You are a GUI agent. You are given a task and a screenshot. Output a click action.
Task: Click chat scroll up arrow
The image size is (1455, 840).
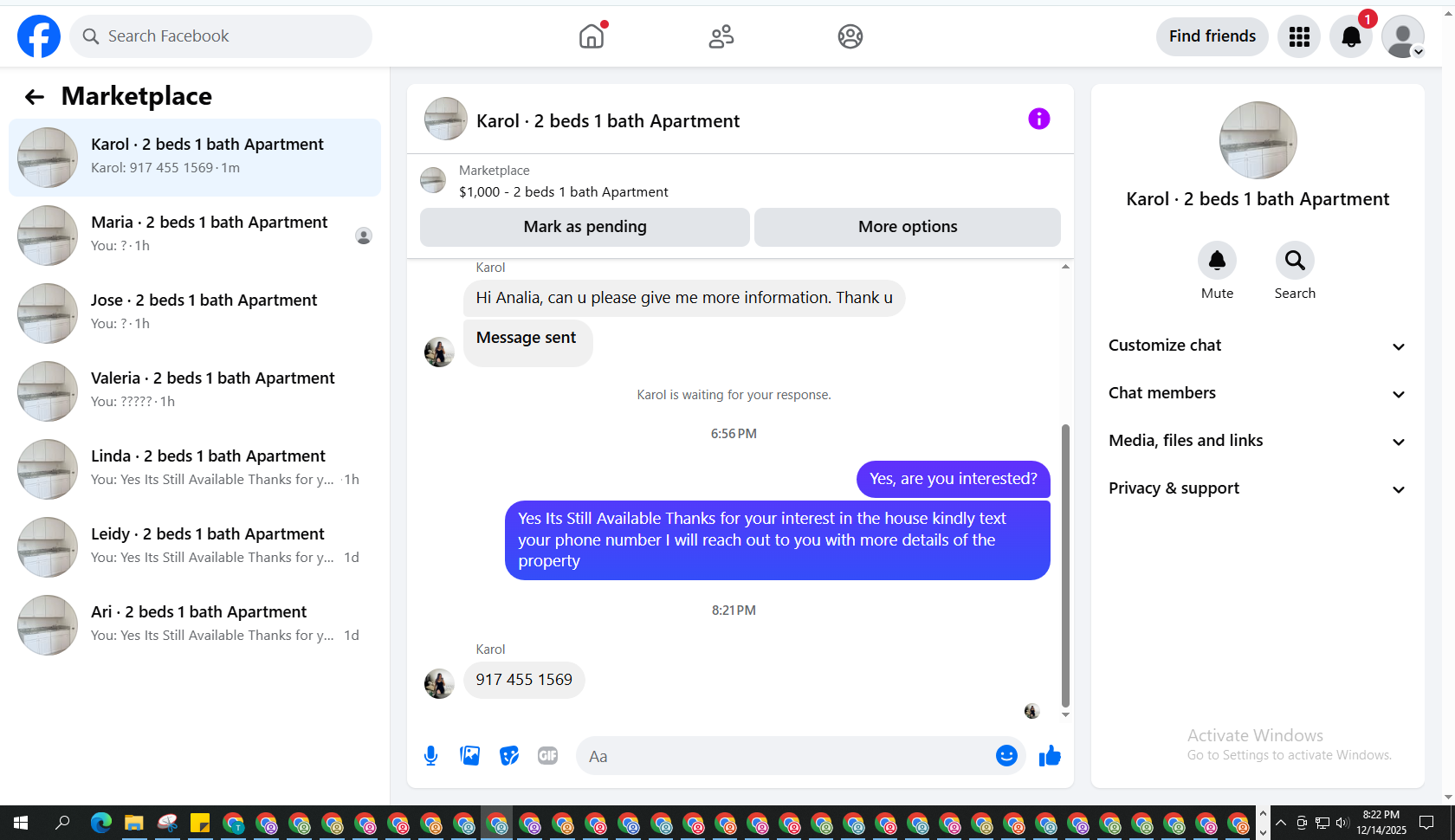click(1065, 267)
